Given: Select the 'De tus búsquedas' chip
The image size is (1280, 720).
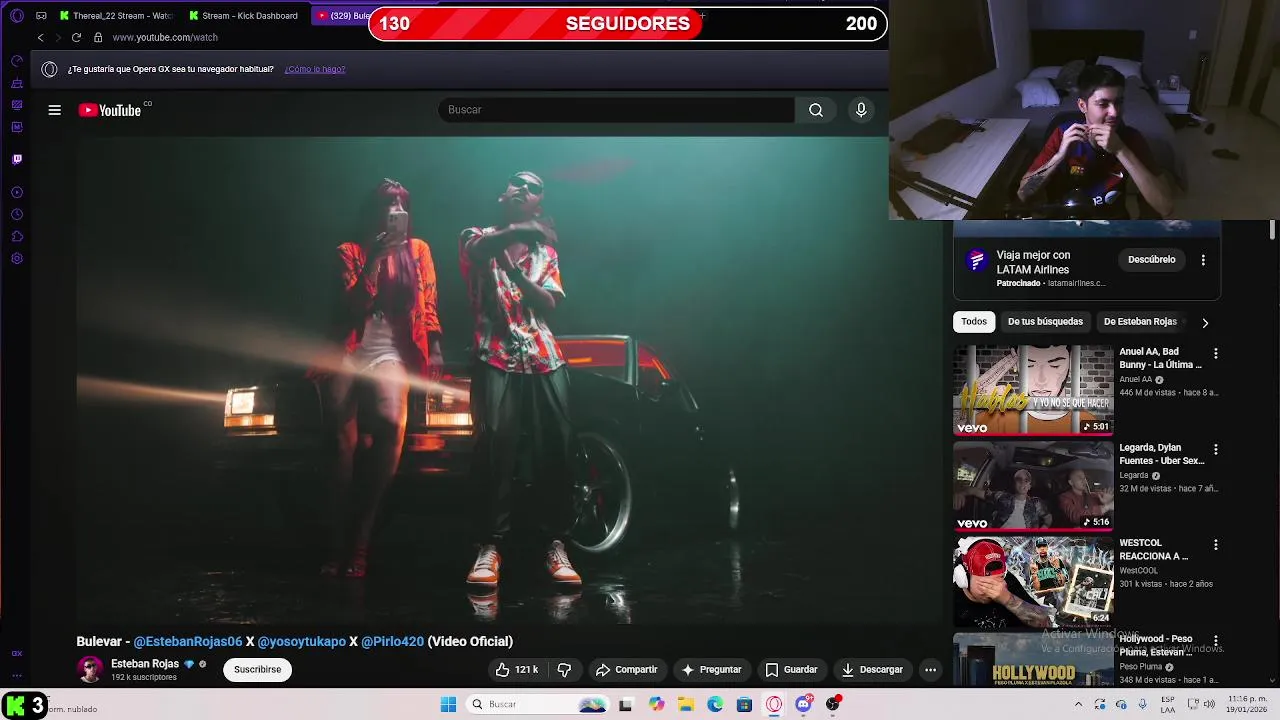Looking at the screenshot, I should 1045,322.
